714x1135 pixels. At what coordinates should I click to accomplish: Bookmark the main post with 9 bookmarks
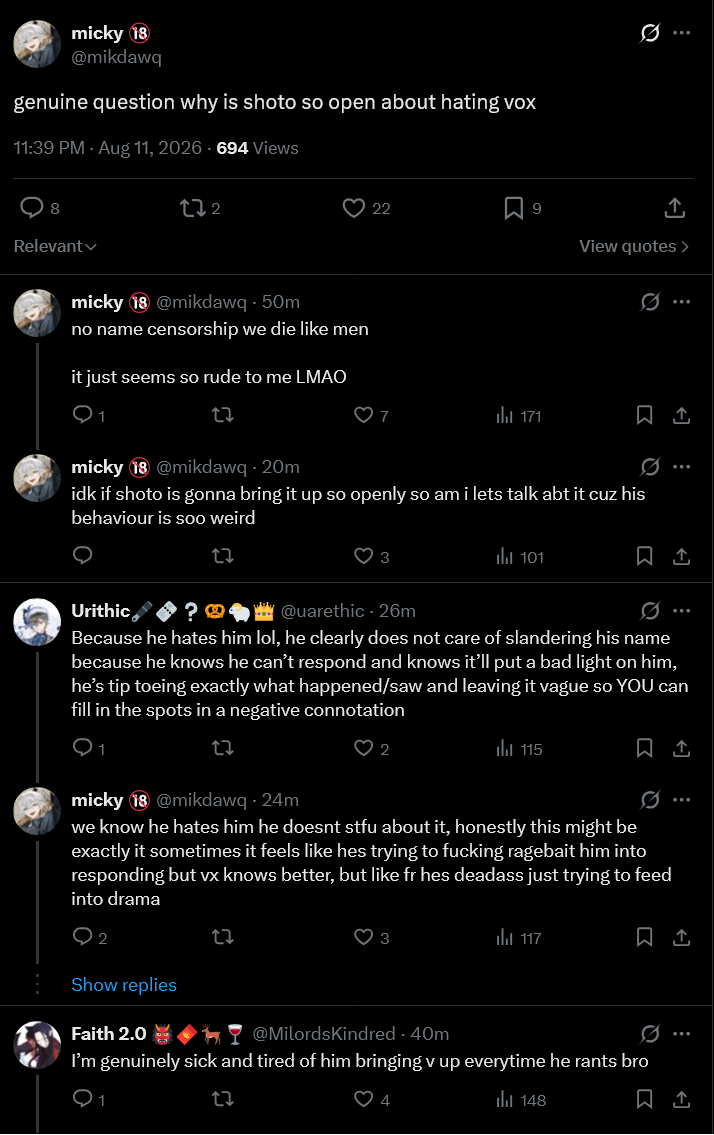click(x=523, y=208)
